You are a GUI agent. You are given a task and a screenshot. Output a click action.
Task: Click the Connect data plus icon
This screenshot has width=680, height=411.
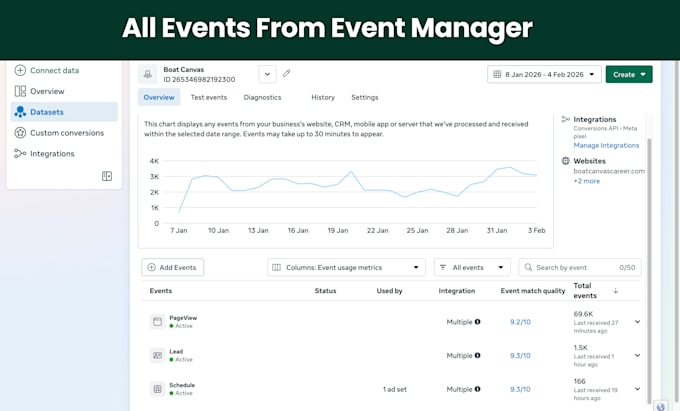(20, 70)
